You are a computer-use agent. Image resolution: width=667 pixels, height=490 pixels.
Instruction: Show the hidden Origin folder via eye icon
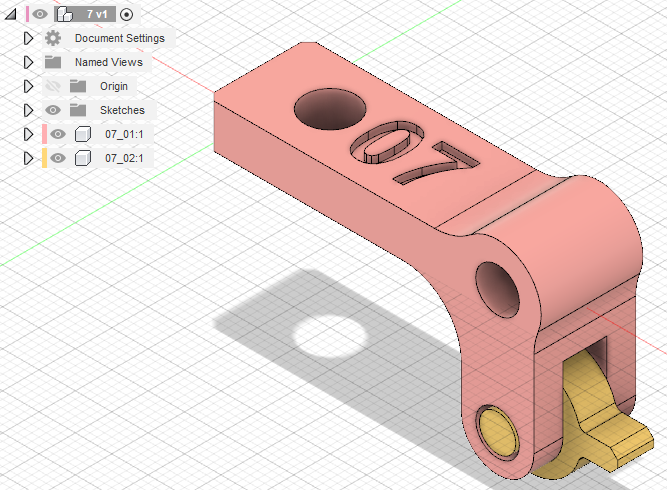tap(53, 86)
